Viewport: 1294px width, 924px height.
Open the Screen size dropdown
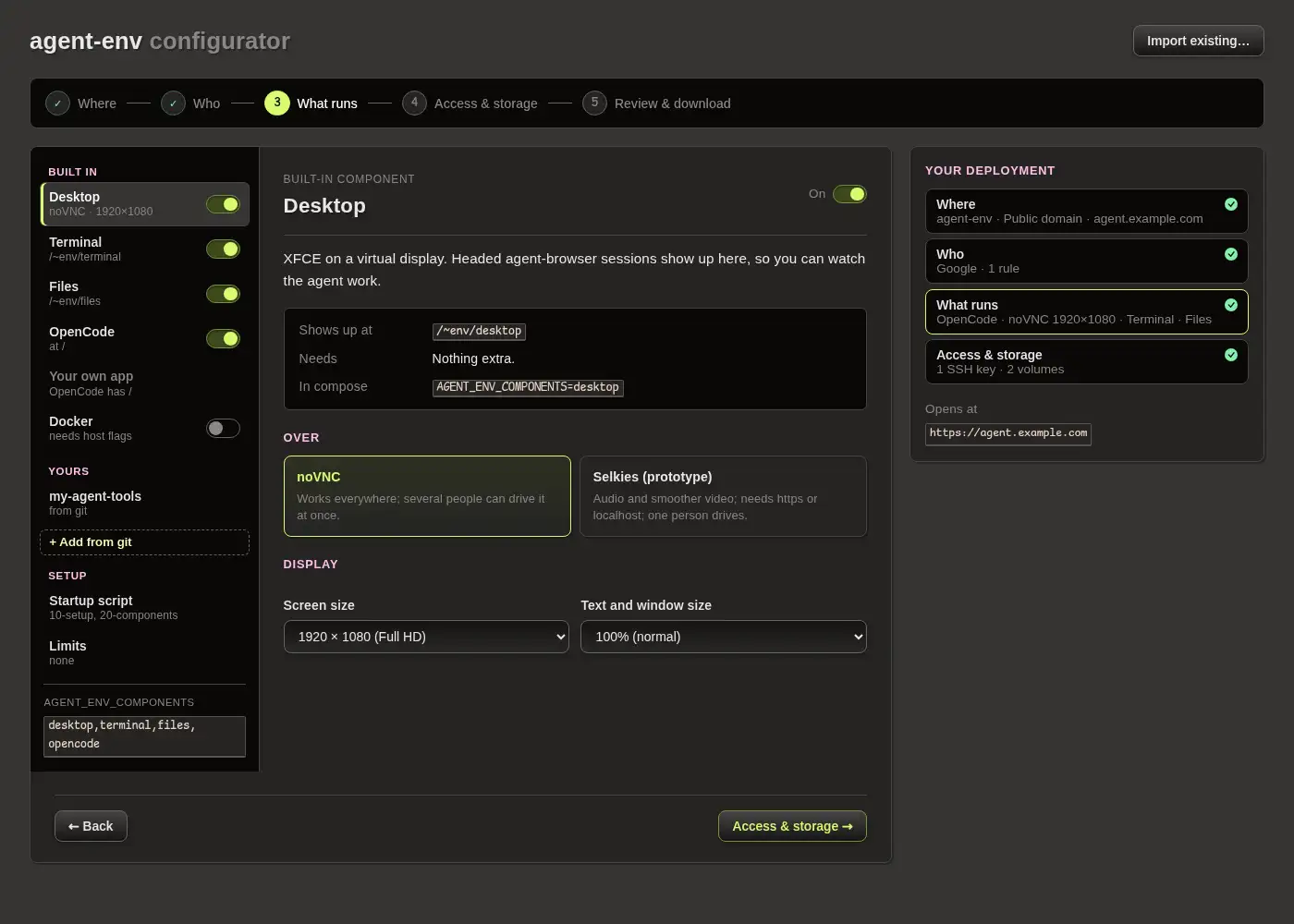(426, 637)
